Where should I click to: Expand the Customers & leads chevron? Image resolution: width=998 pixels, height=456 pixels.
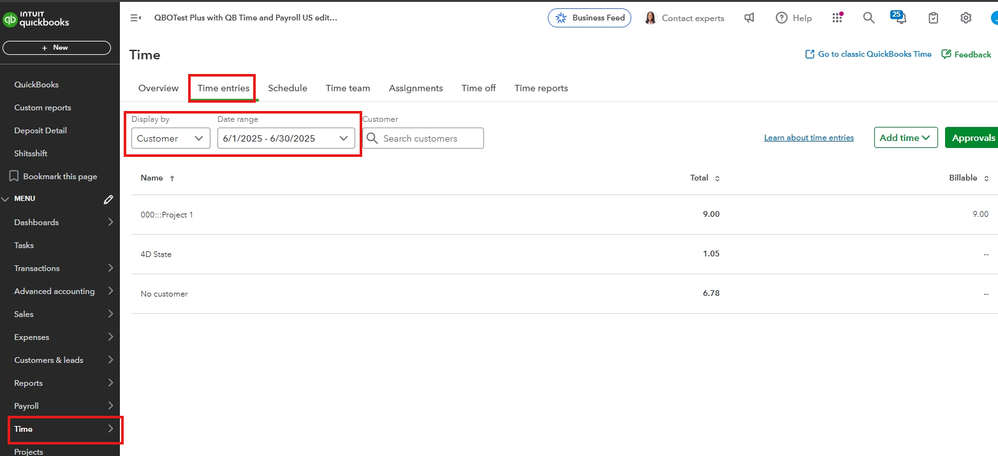point(111,360)
